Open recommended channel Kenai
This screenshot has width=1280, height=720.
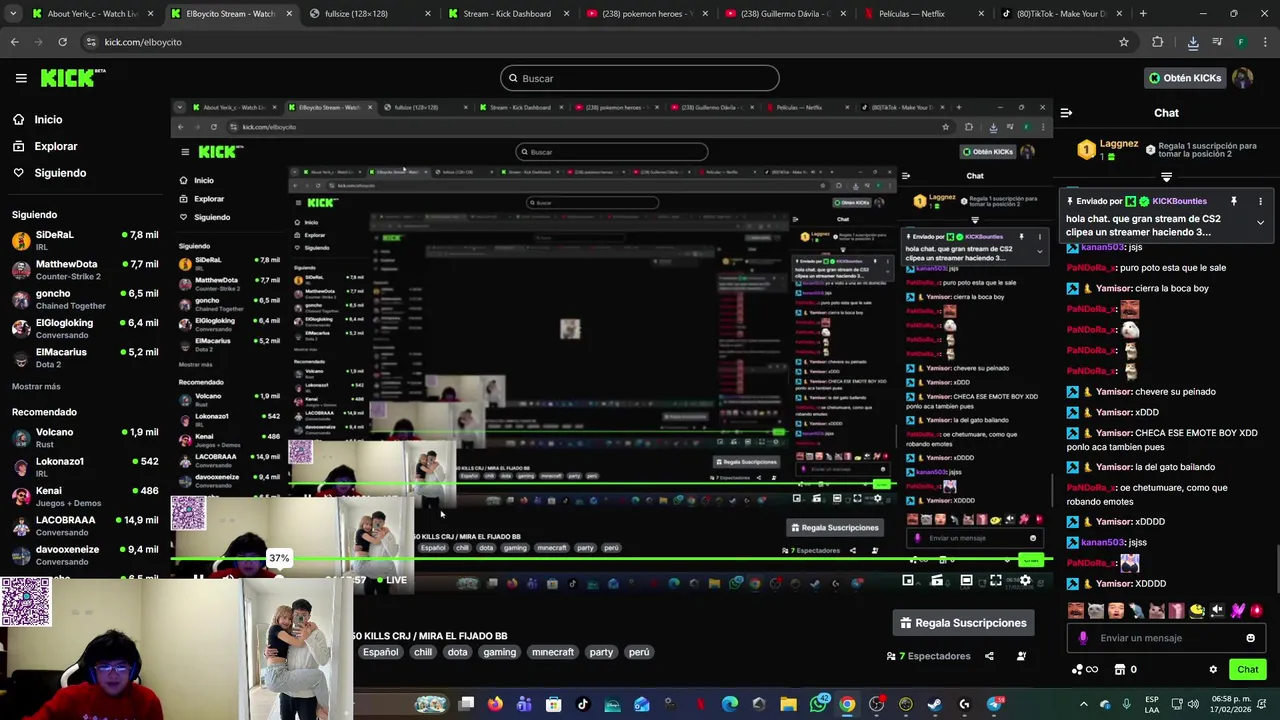tap(85, 496)
